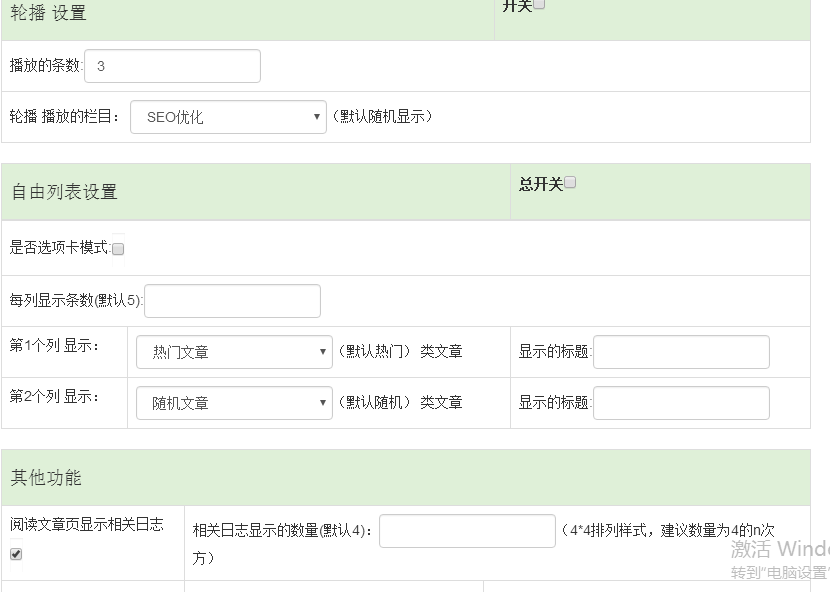Open the 第1个列显示 dropdown showing 热门文章
This screenshot has width=830, height=592.
(234, 351)
